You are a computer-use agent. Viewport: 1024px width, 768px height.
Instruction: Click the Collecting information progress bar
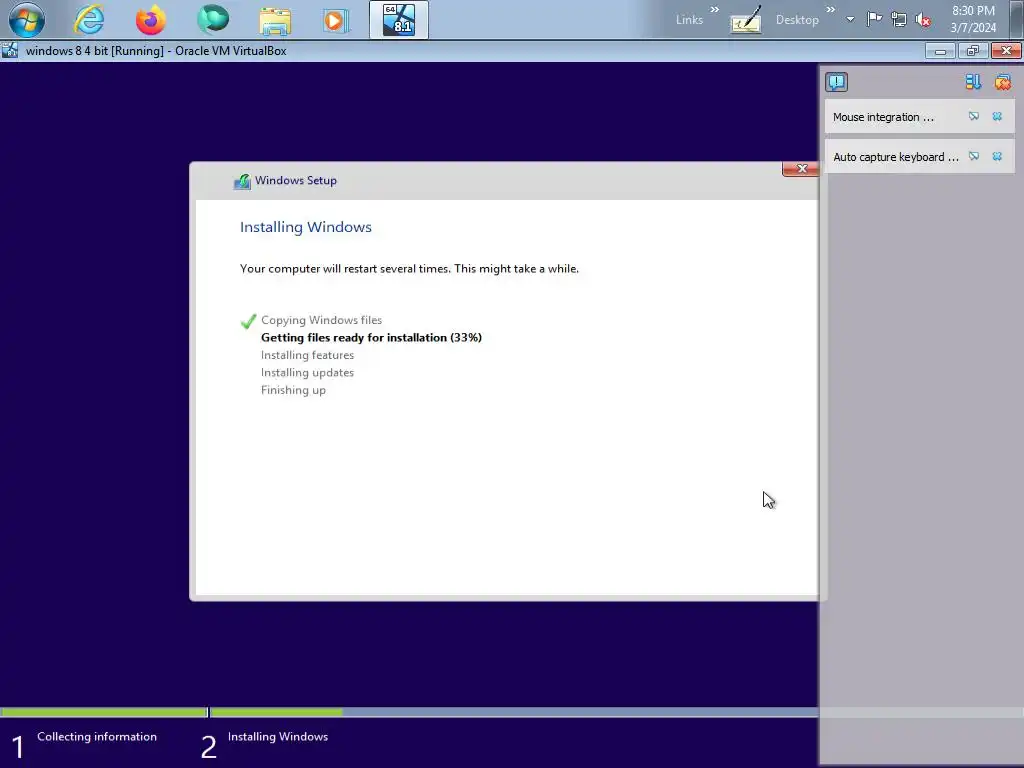pyautogui.click(x=104, y=712)
